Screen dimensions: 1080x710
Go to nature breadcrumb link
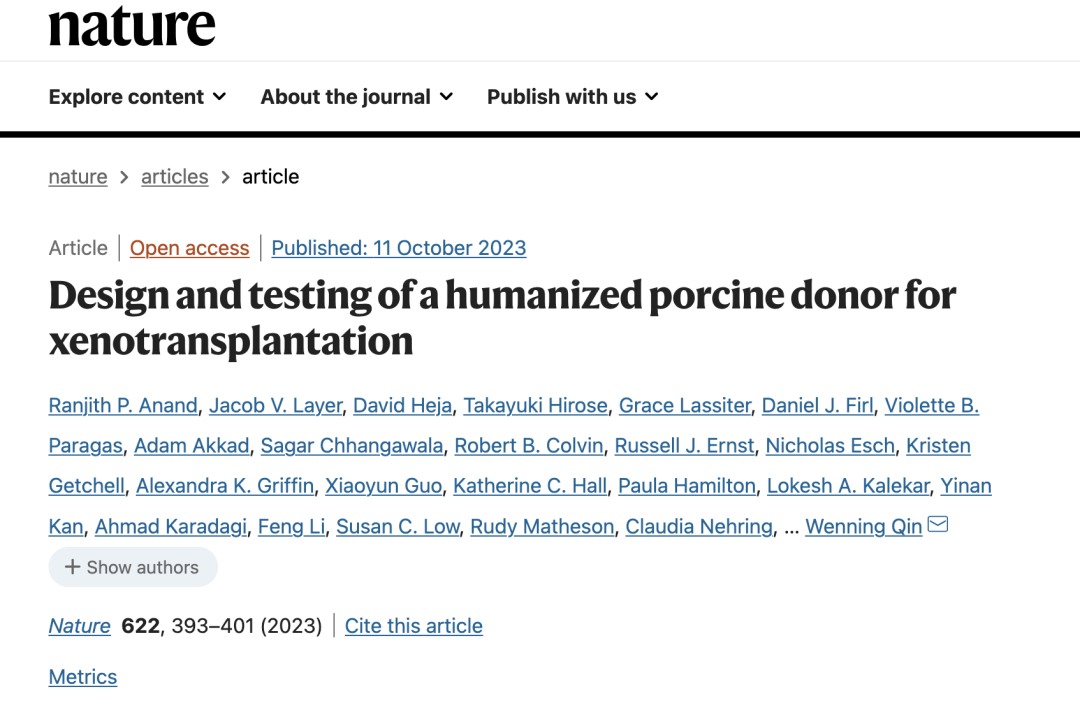(78, 177)
